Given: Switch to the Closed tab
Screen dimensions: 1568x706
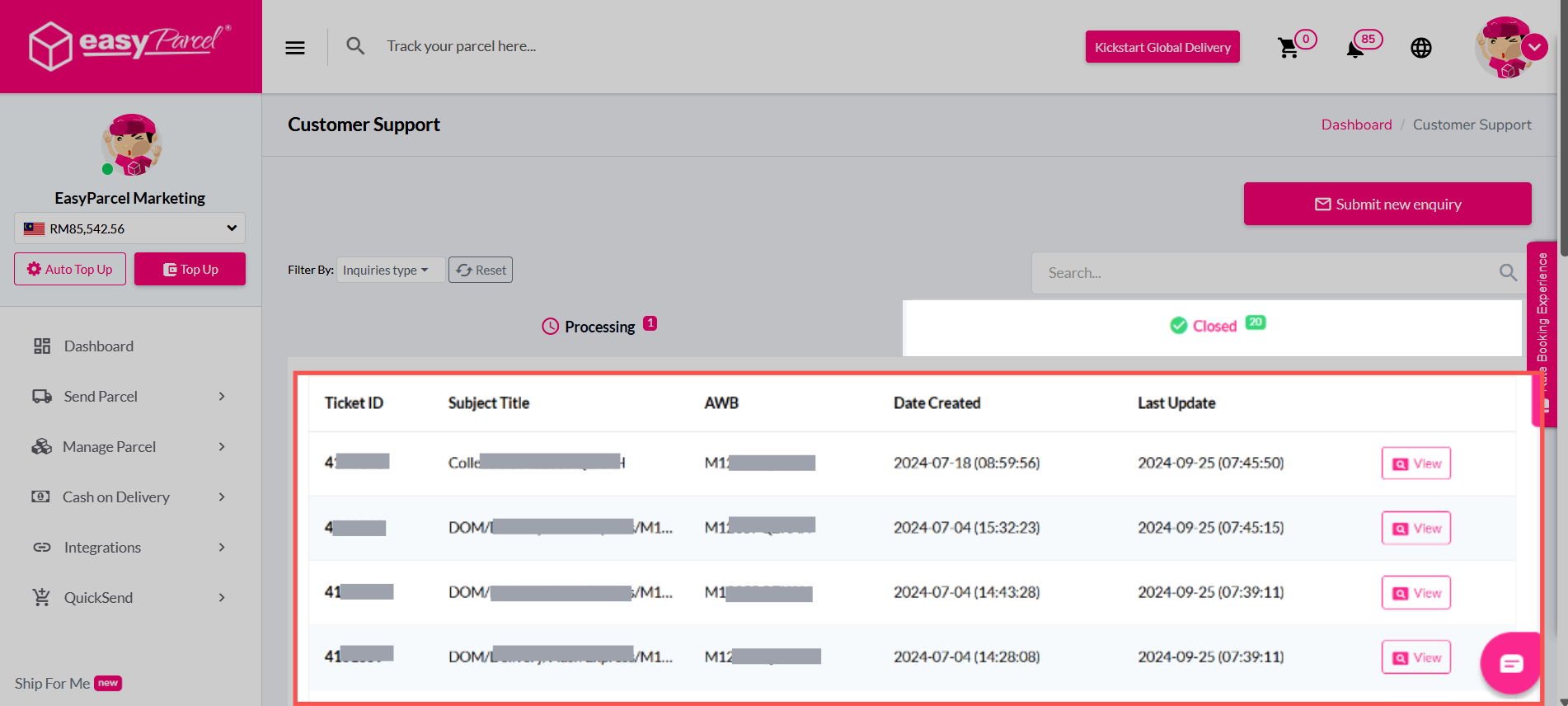Looking at the screenshot, I should 1212,327.
